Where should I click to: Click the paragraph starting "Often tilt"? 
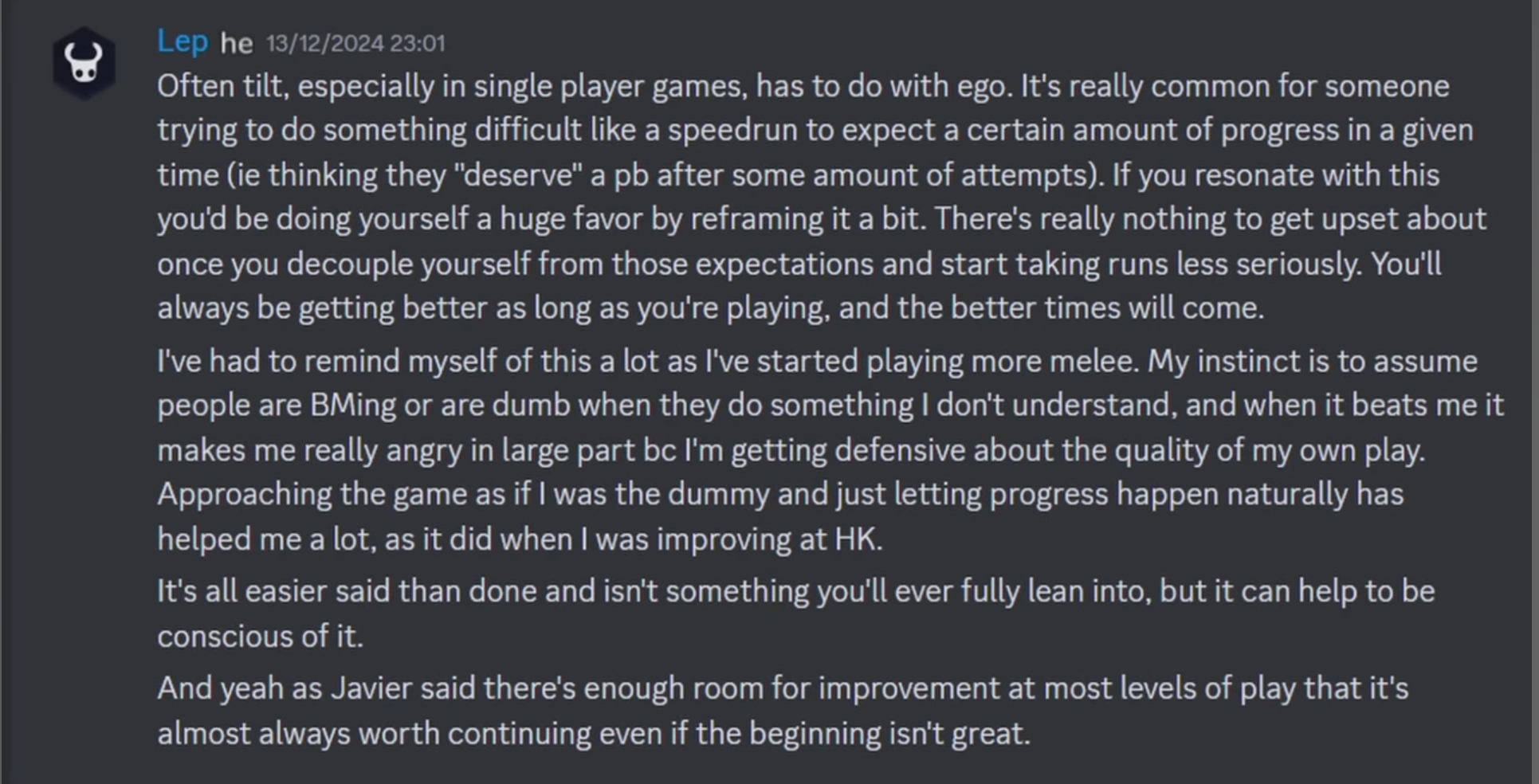(x=797, y=196)
